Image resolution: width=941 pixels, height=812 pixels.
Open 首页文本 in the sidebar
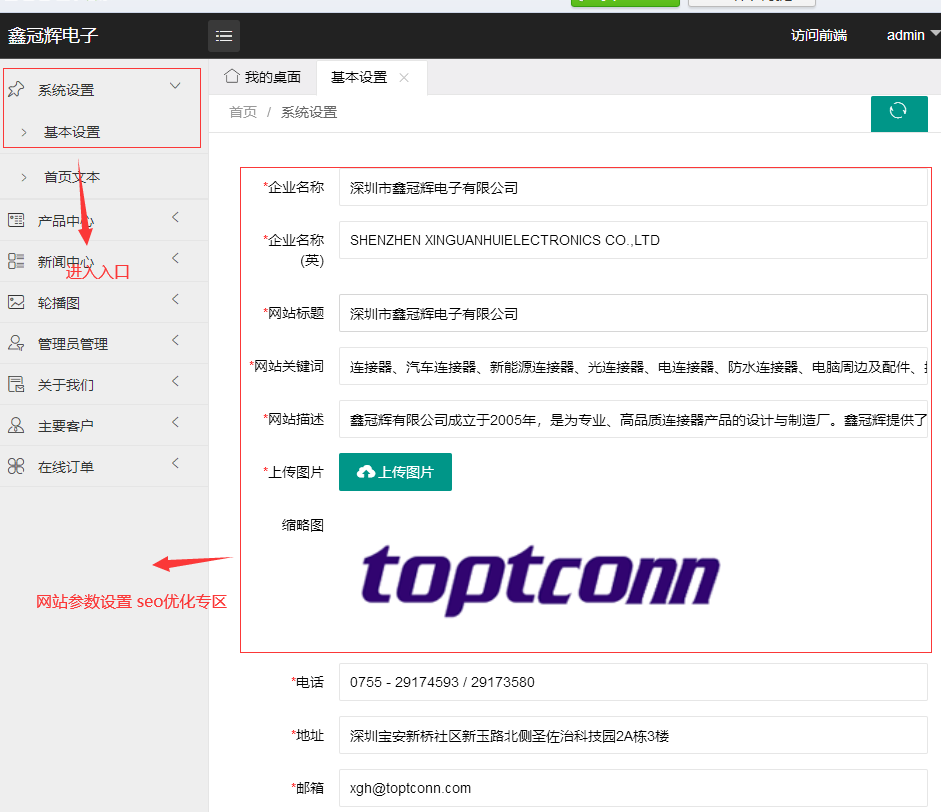72,177
